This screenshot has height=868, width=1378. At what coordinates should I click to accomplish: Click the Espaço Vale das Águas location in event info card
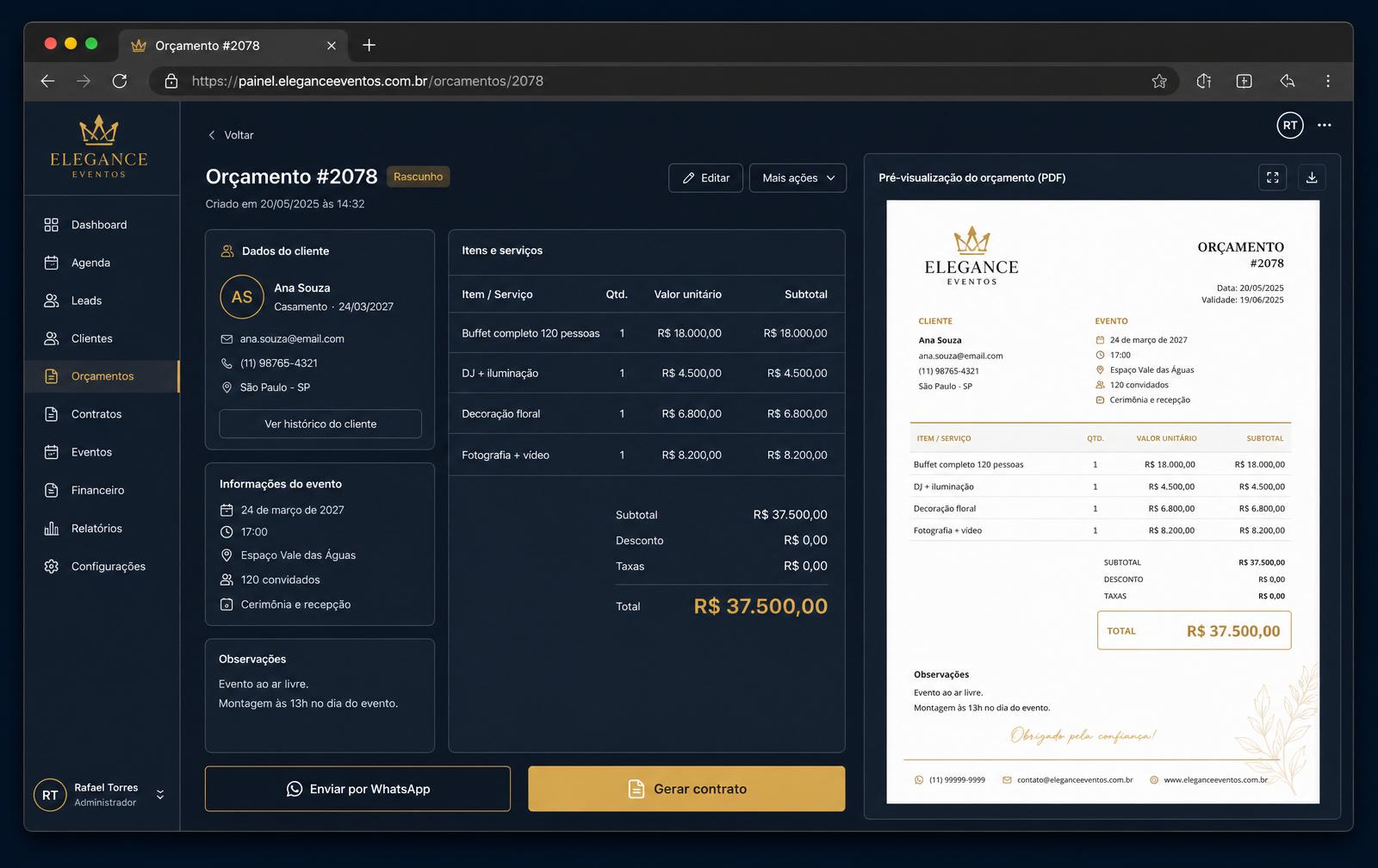pos(298,555)
